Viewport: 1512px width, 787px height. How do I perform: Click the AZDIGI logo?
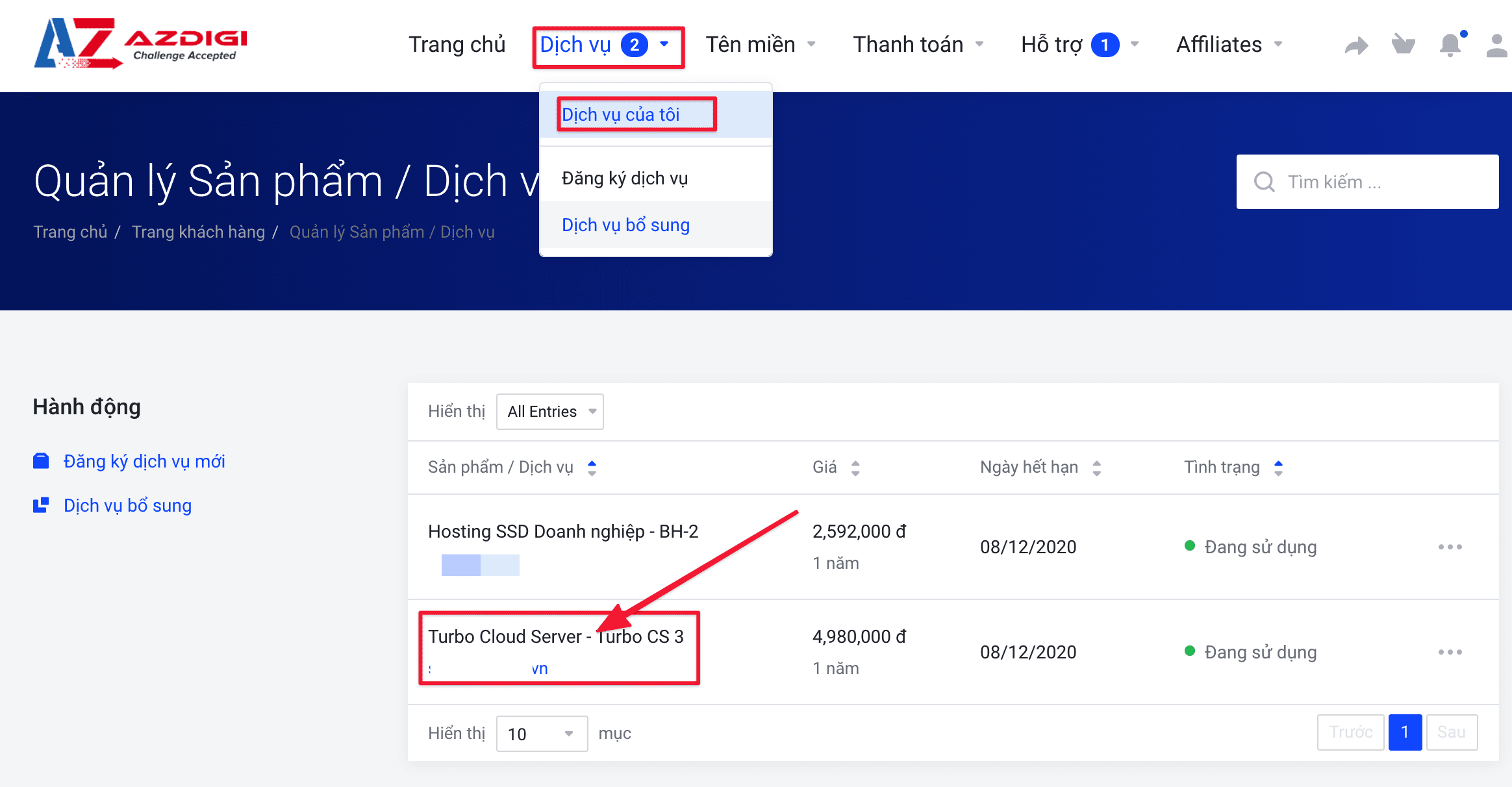tap(140, 44)
